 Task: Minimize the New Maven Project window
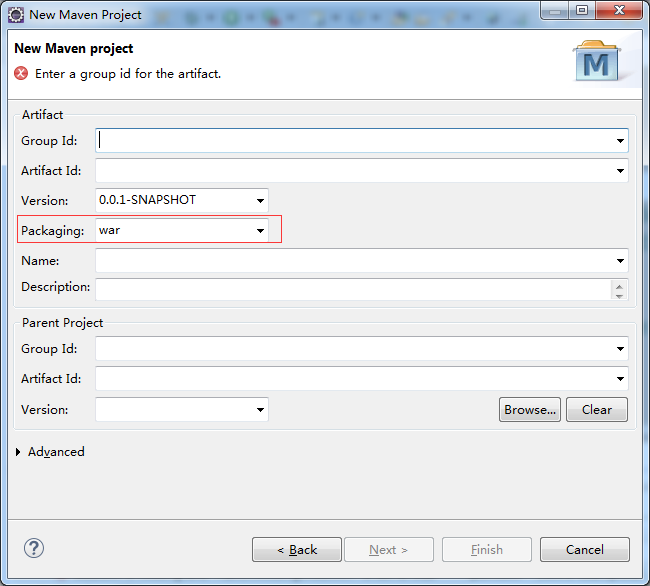(x=555, y=10)
